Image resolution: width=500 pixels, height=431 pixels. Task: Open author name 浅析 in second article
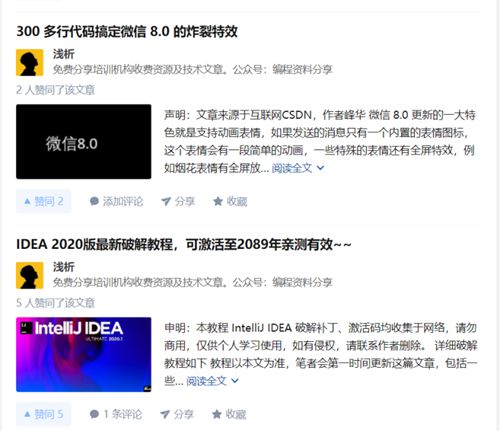[x=63, y=267]
